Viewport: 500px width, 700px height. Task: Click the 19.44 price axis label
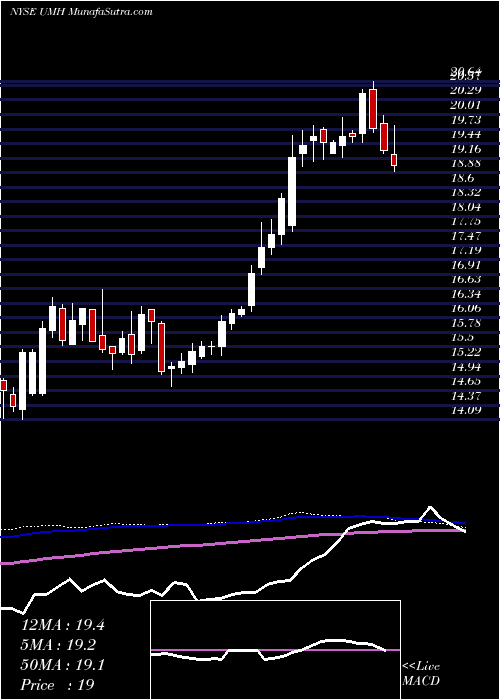pos(466,134)
